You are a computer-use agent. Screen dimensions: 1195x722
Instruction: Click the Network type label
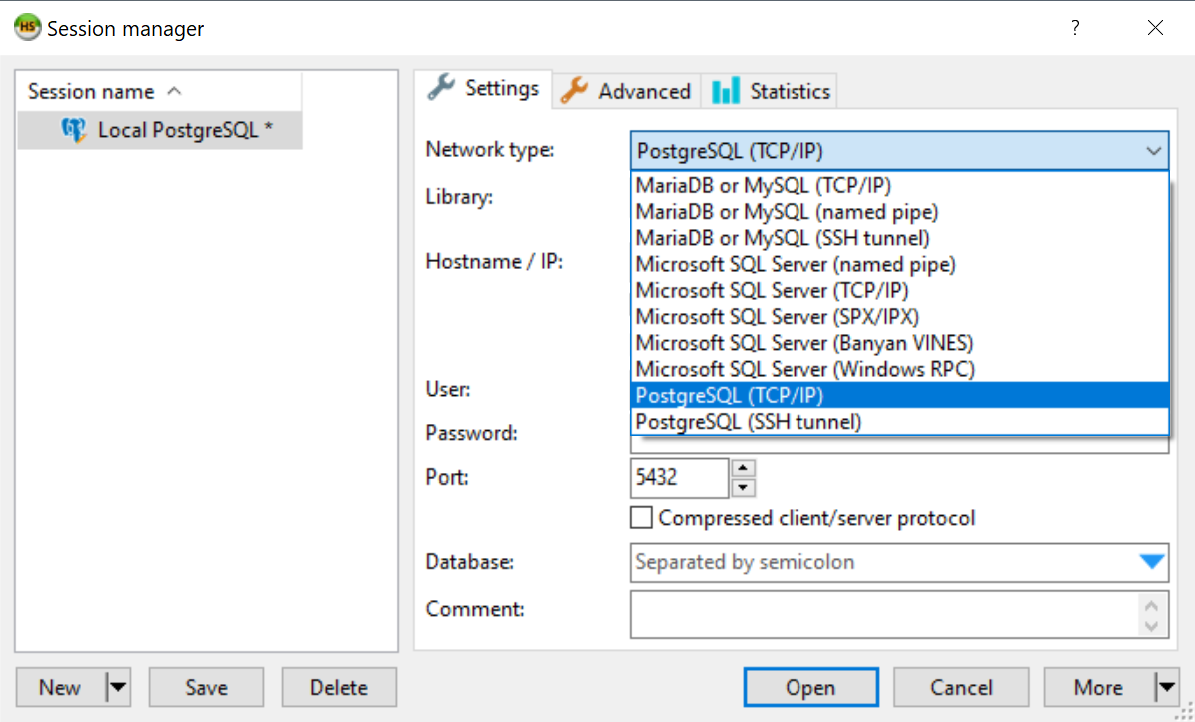[490, 150]
